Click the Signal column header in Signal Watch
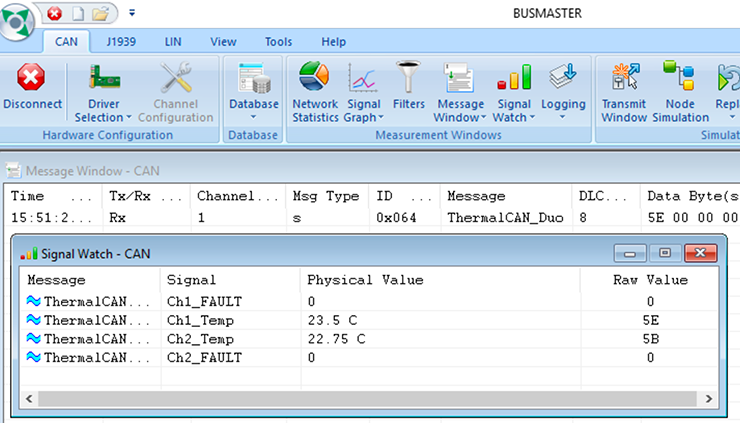The height and width of the screenshot is (423, 740). tap(230, 280)
